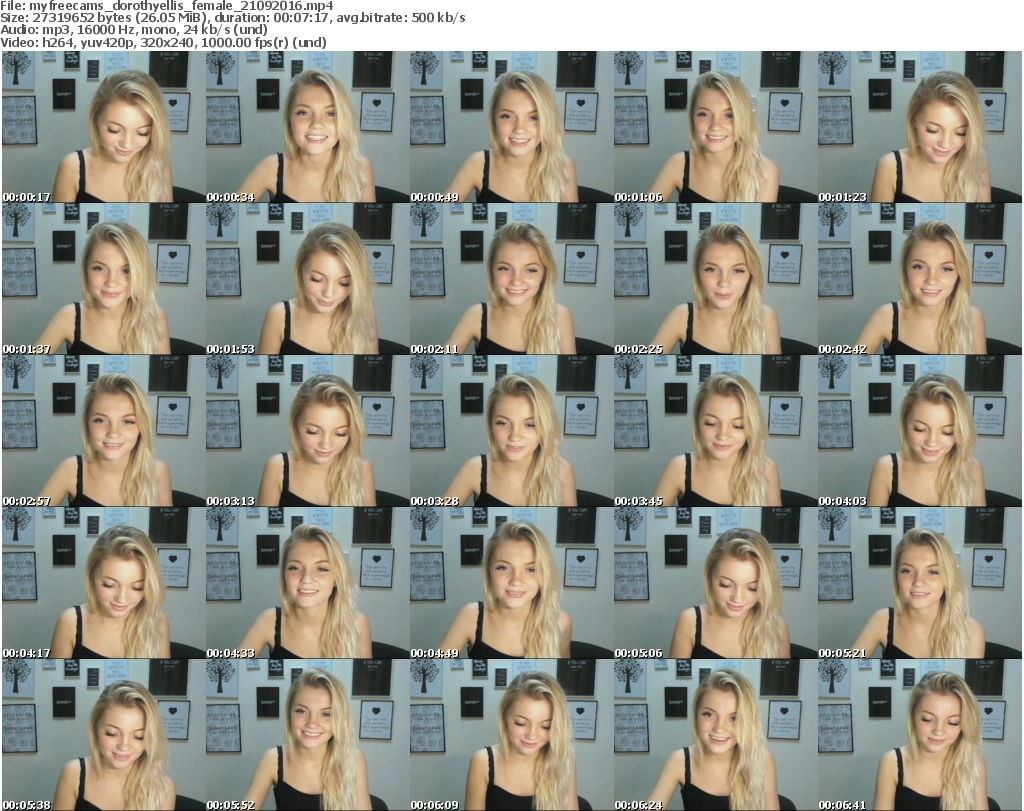Viewport: 1024px width, 811px height.
Task: Click the frame timestamped 00:05:38
Action: (x=103, y=734)
